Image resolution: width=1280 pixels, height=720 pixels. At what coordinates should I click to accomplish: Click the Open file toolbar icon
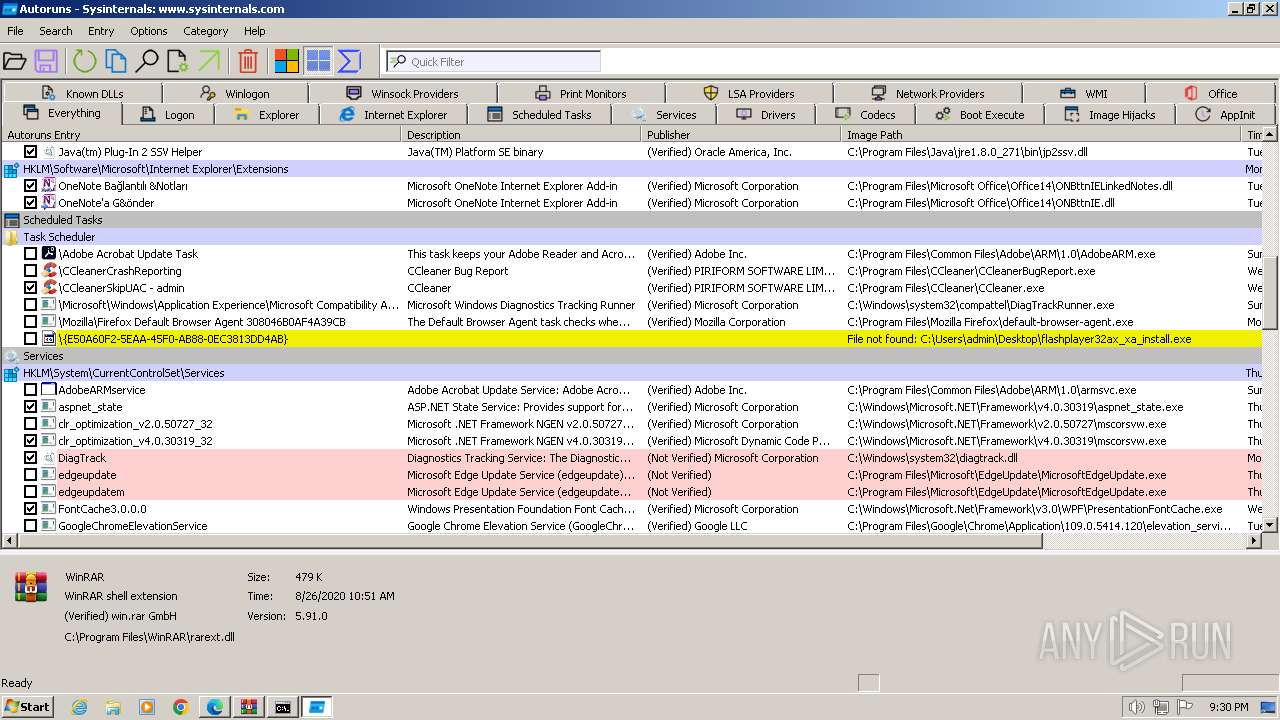tap(15, 61)
